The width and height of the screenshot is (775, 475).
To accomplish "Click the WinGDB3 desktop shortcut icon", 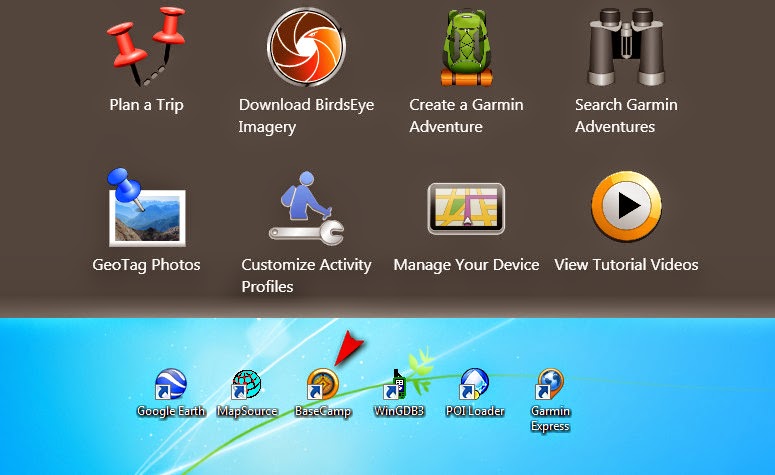I will pos(396,384).
